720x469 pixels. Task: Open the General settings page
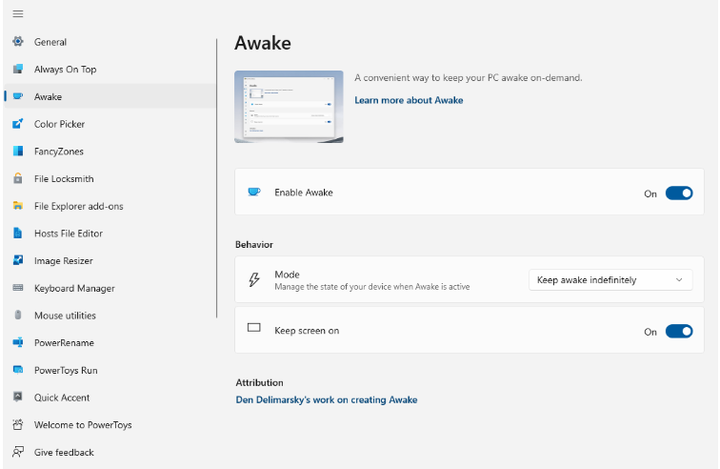[50, 42]
